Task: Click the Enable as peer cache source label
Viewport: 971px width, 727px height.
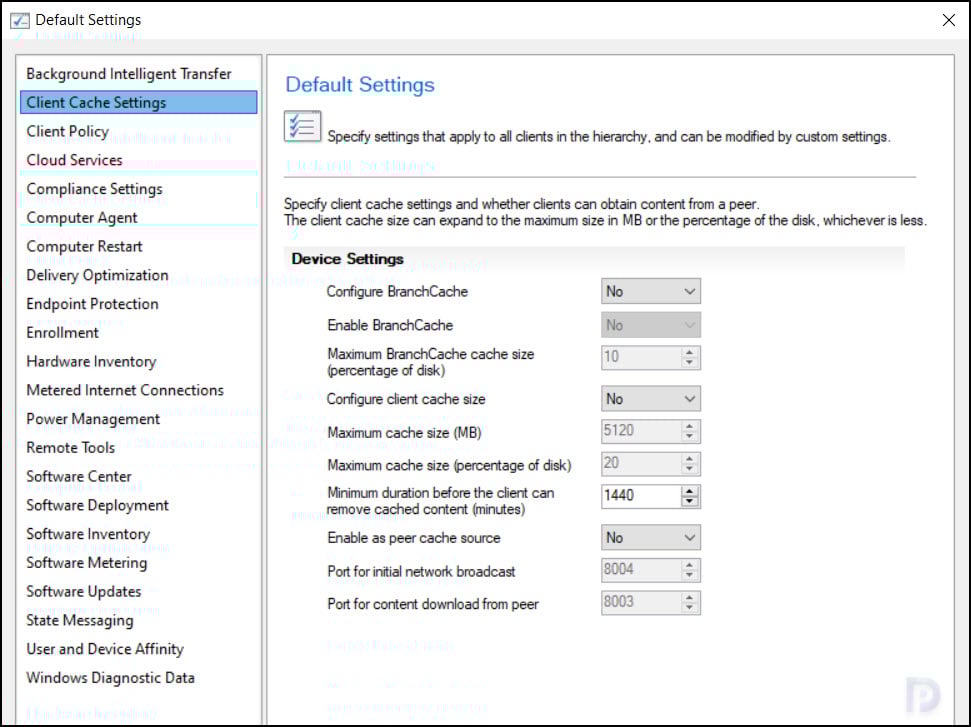Action: point(414,538)
